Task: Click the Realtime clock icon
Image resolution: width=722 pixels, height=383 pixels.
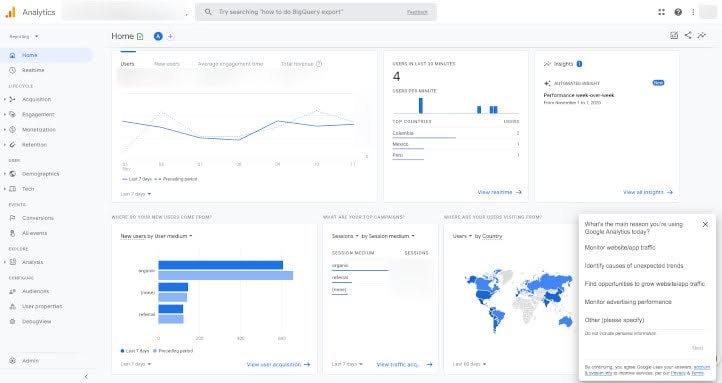Action: pos(12,70)
